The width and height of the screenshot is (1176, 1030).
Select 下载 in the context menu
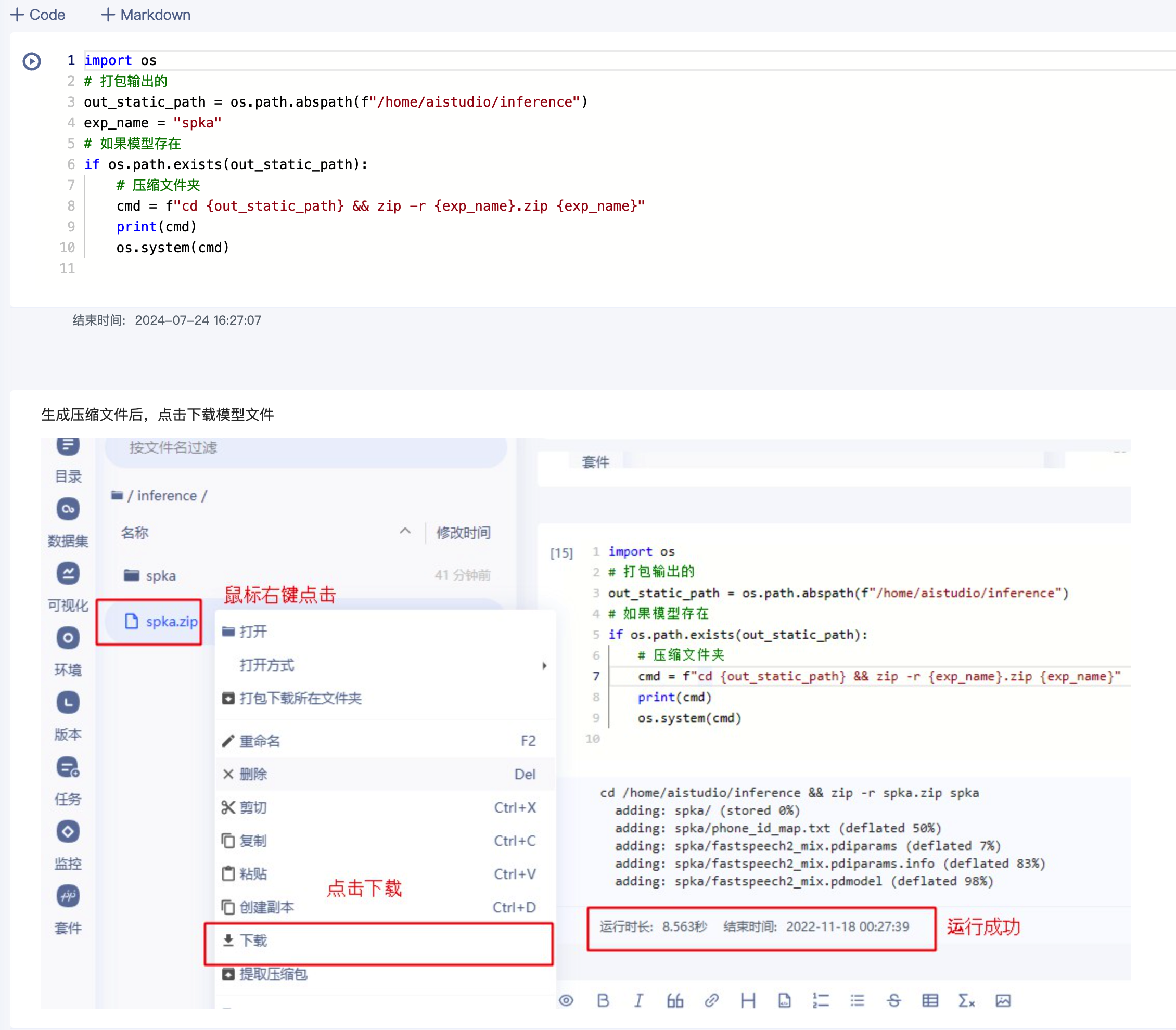click(253, 941)
